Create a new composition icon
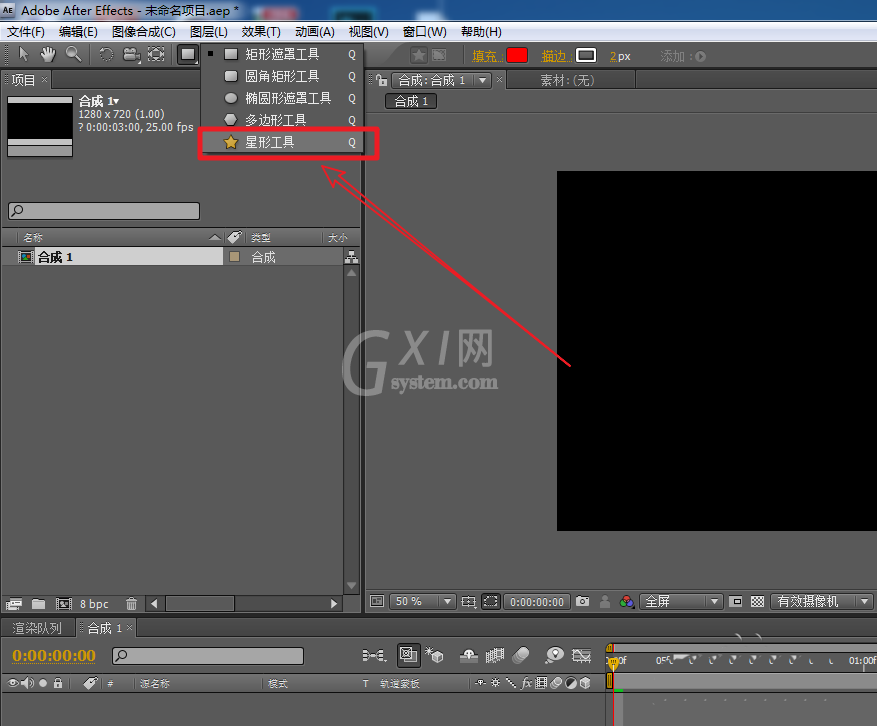 (64, 604)
